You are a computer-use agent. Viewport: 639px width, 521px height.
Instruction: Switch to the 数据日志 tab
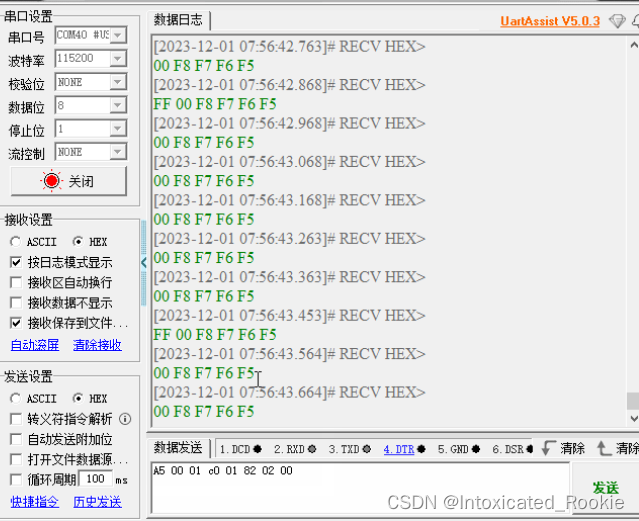click(x=178, y=20)
